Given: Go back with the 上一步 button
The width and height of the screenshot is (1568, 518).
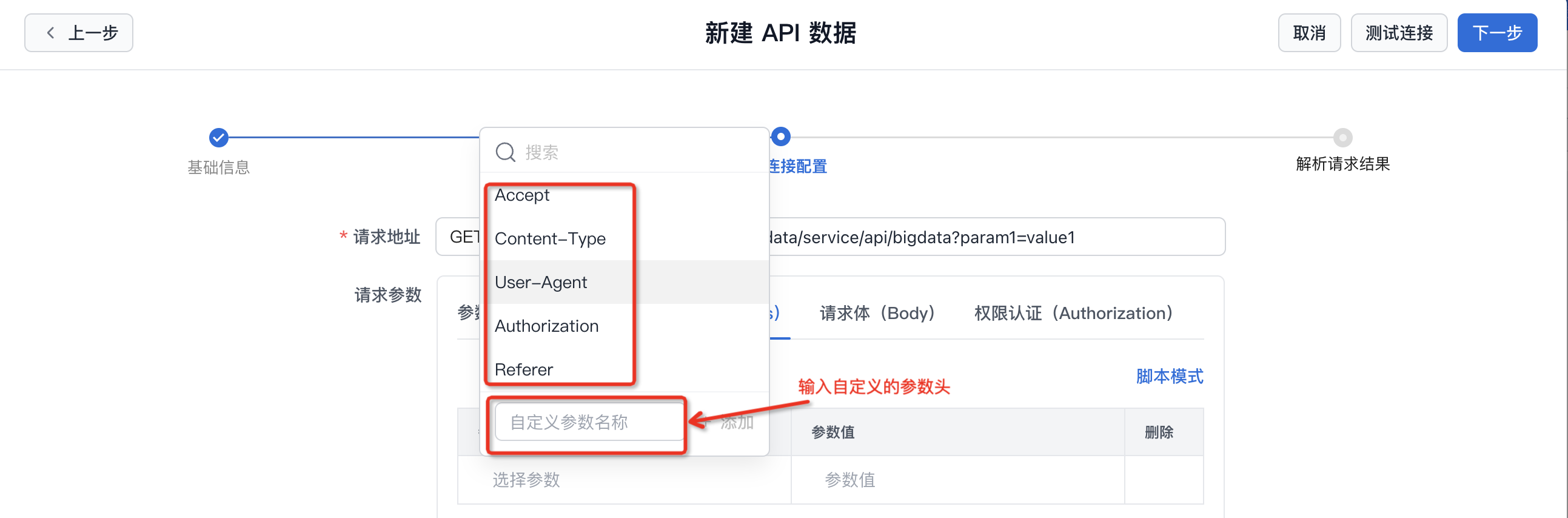Looking at the screenshot, I should point(79,33).
